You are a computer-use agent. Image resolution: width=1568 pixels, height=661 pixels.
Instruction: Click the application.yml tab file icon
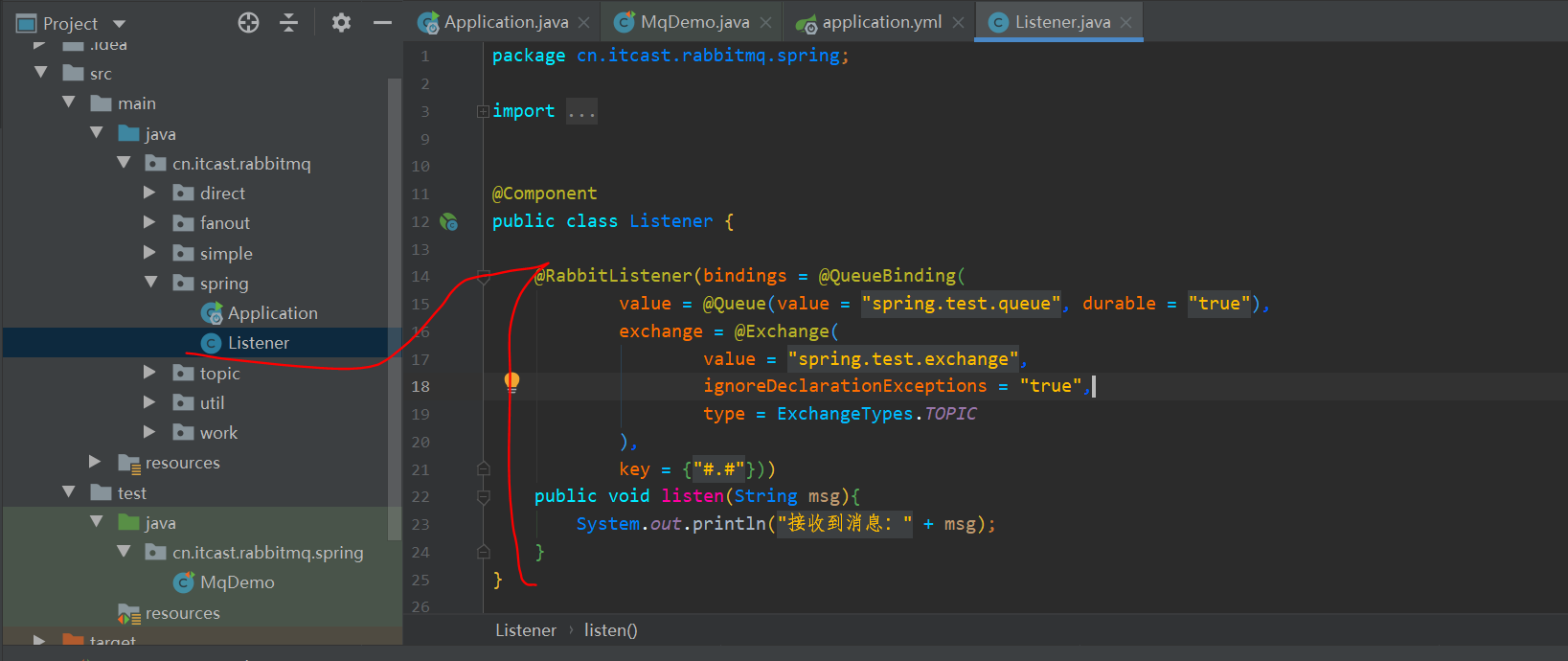[x=807, y=23]
